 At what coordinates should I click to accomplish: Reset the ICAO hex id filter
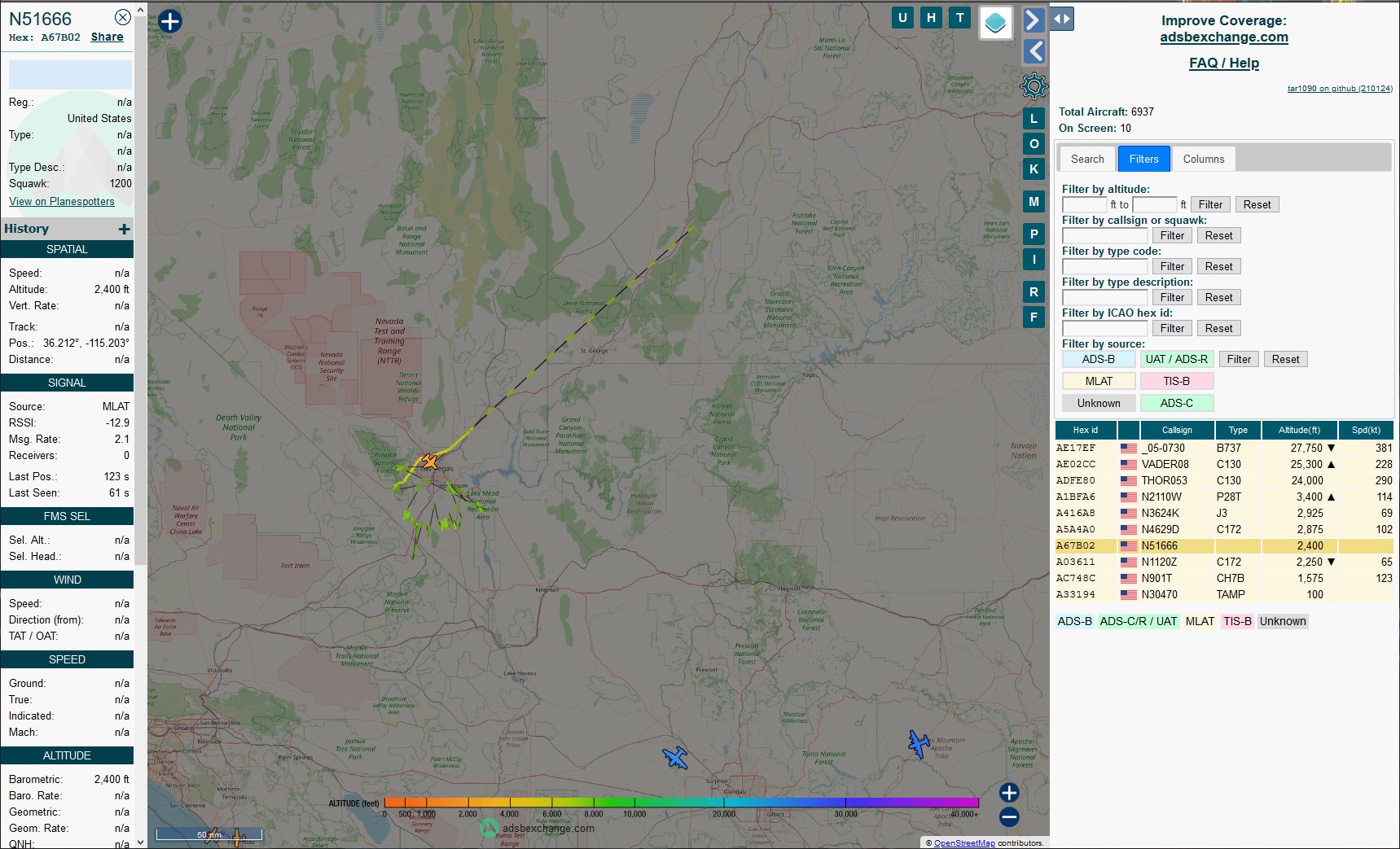1218,328
